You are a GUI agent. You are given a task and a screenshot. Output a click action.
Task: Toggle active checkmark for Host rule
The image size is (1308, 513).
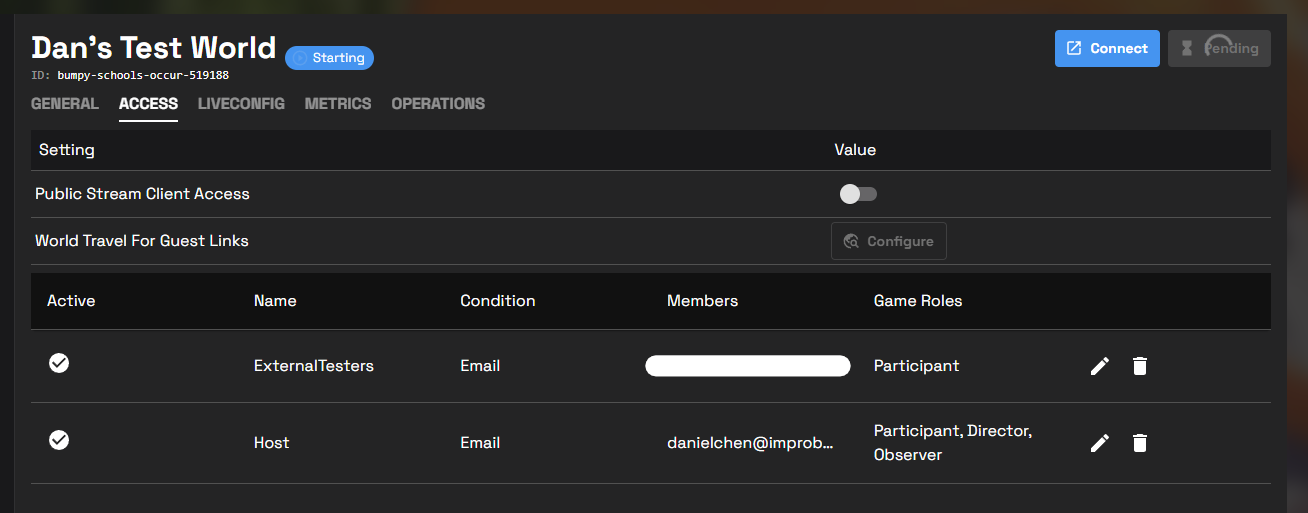pos(59,440)
